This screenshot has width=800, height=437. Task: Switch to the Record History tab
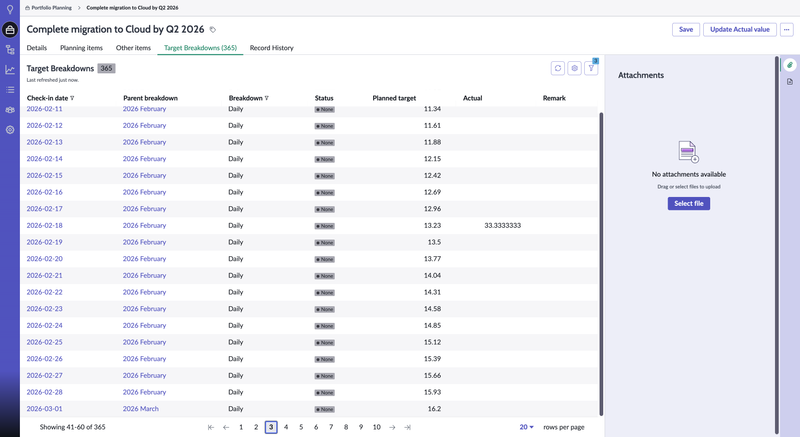pos(271,48)
